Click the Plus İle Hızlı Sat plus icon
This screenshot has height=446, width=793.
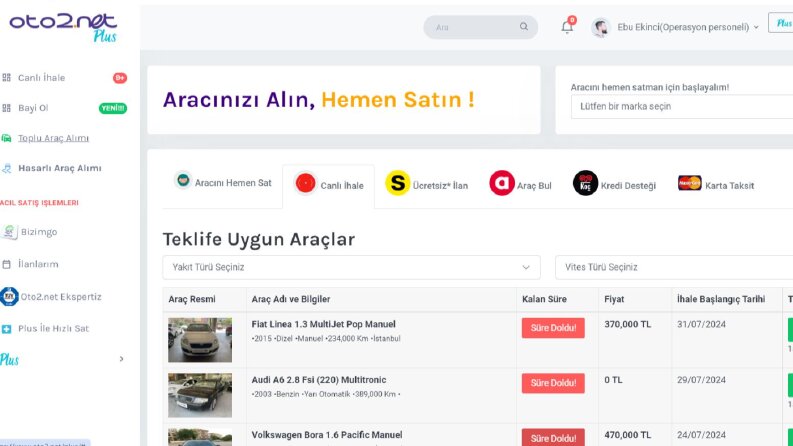tap(7, 329)
